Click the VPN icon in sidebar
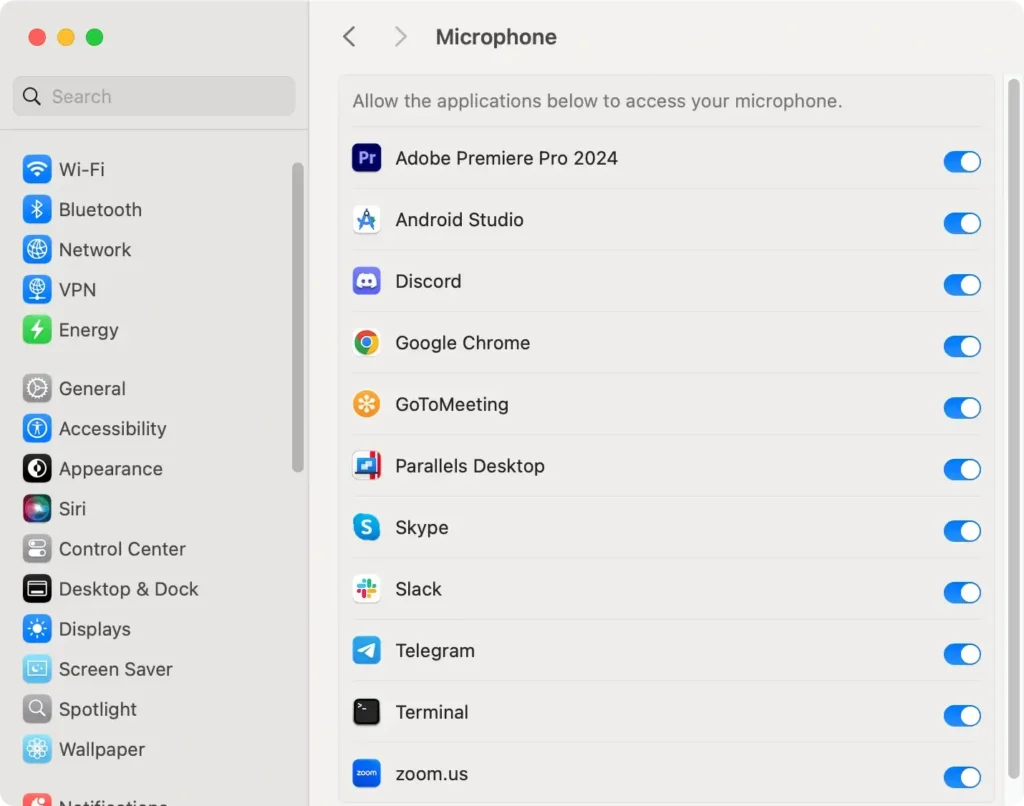Image resolution: width=1024 pixels, height=806 pixels. [37, 289]
